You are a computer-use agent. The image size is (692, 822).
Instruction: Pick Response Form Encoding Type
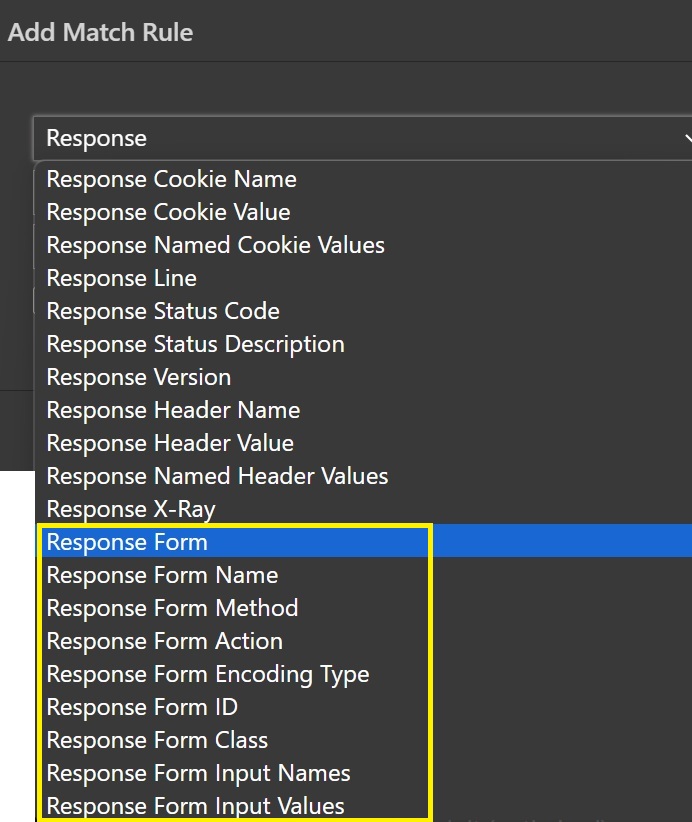pos(208,675)
